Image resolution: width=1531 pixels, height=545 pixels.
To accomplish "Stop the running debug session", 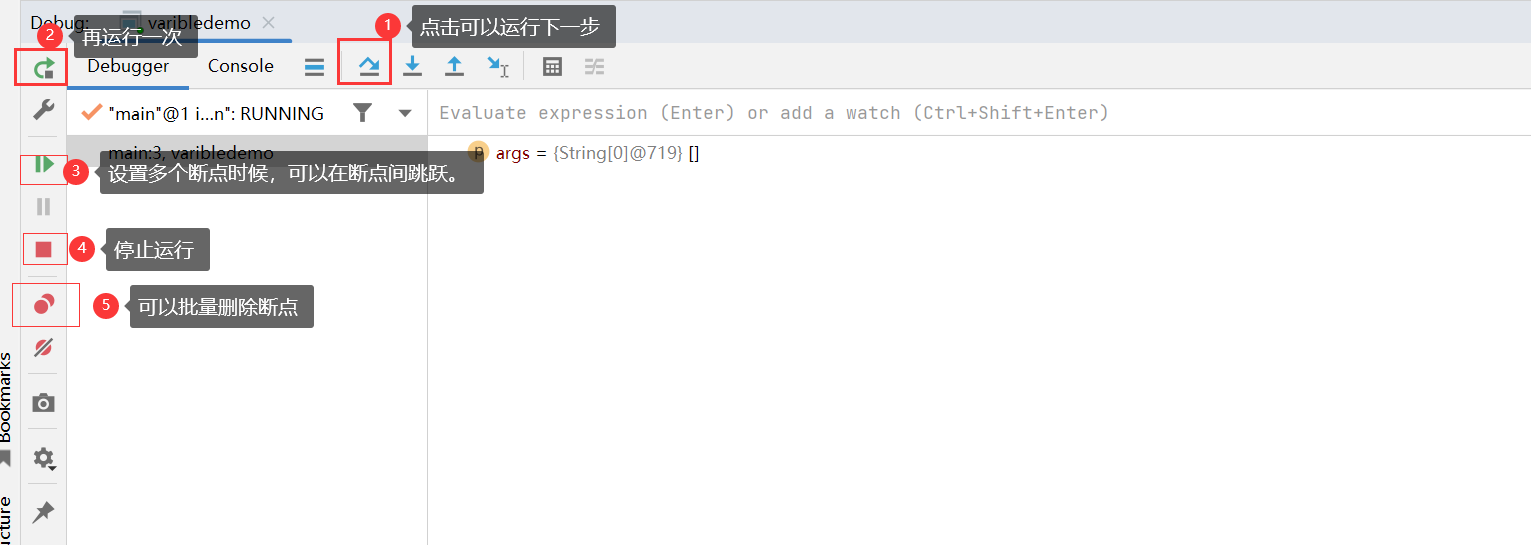I will pos(43,249).
